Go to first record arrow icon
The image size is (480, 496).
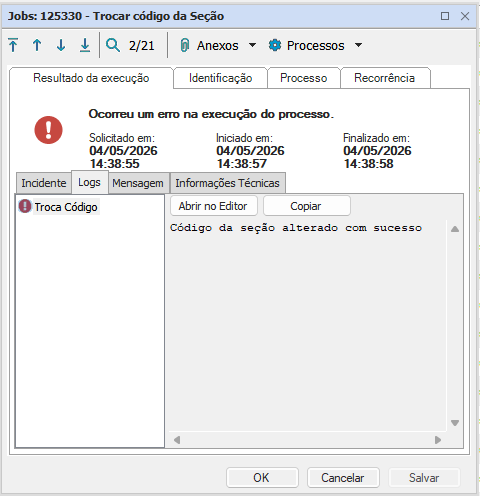click(13, 45)
